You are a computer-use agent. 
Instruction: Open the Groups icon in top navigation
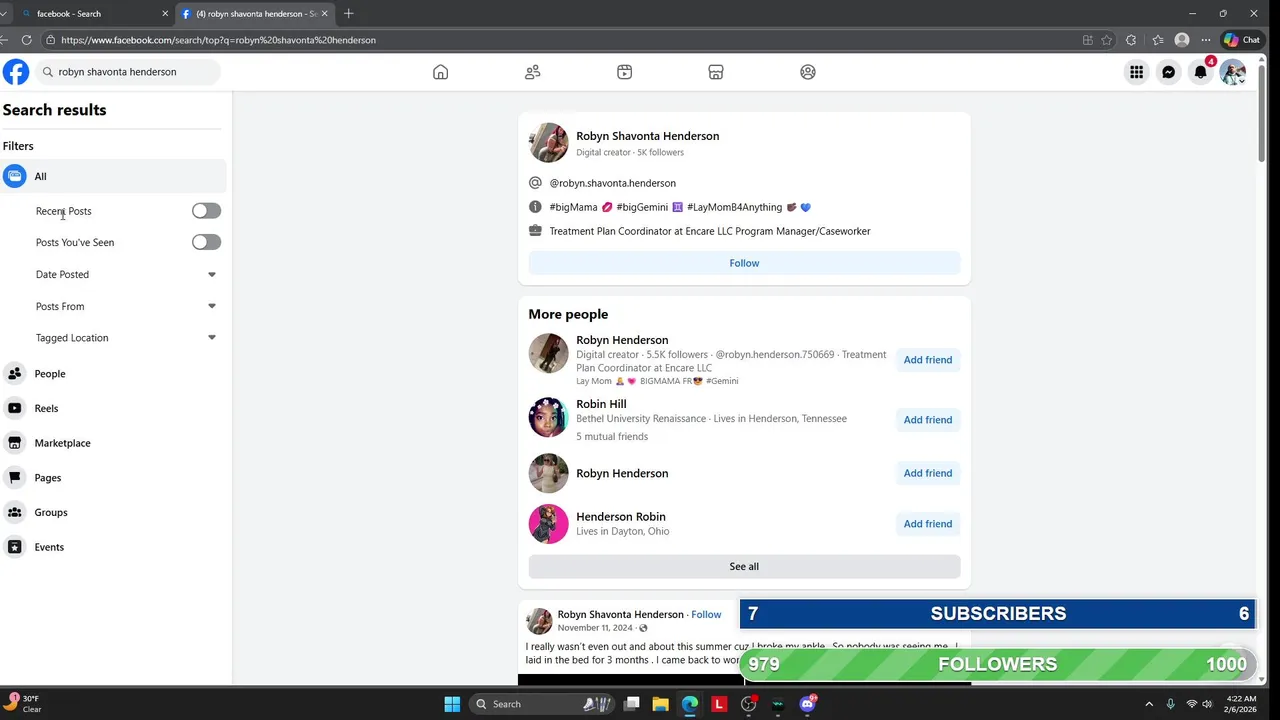pyautogui.click(x=808, y=72)
